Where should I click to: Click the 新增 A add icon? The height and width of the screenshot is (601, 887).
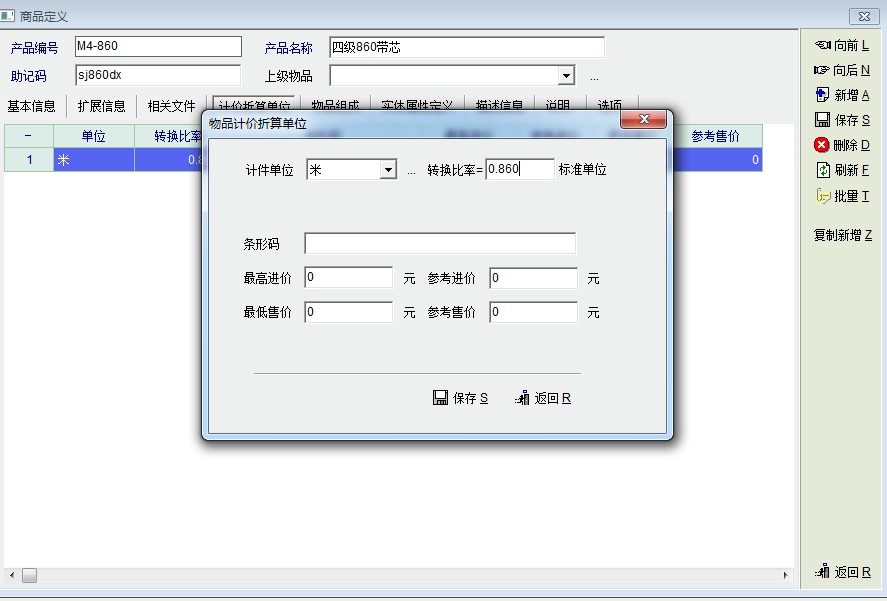823,95
